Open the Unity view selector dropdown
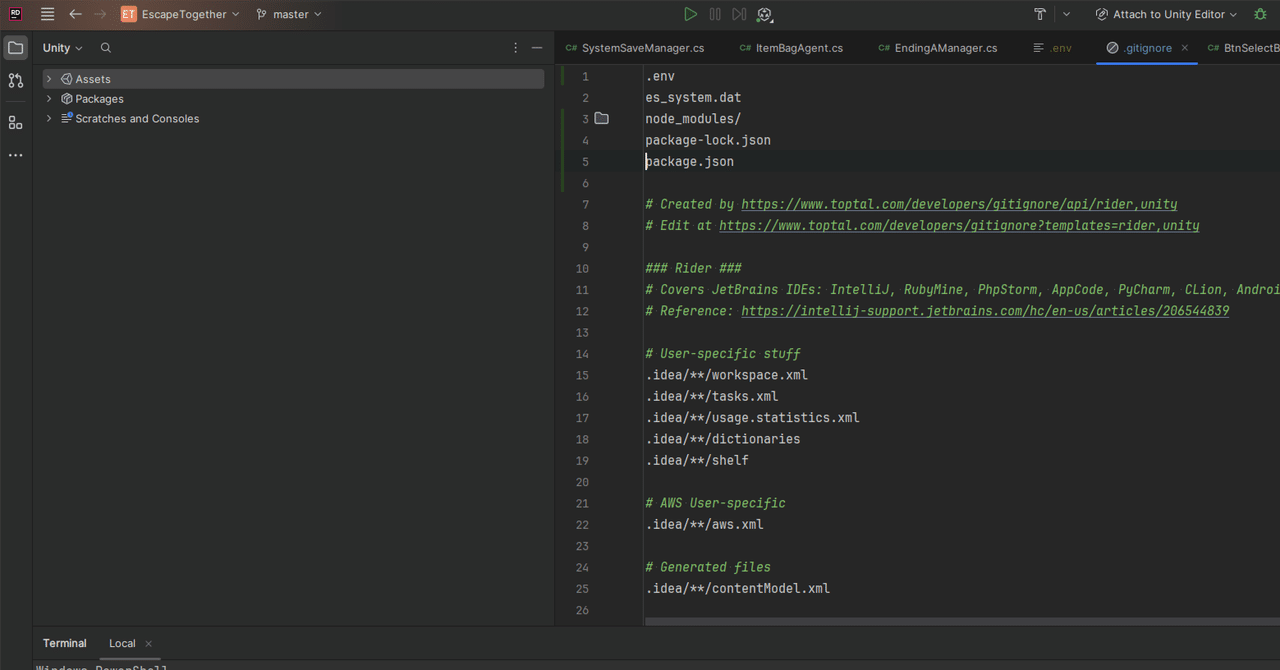The height and width of the screenshot is (670, 1280). pyautogui.click(x=61, y=47)
